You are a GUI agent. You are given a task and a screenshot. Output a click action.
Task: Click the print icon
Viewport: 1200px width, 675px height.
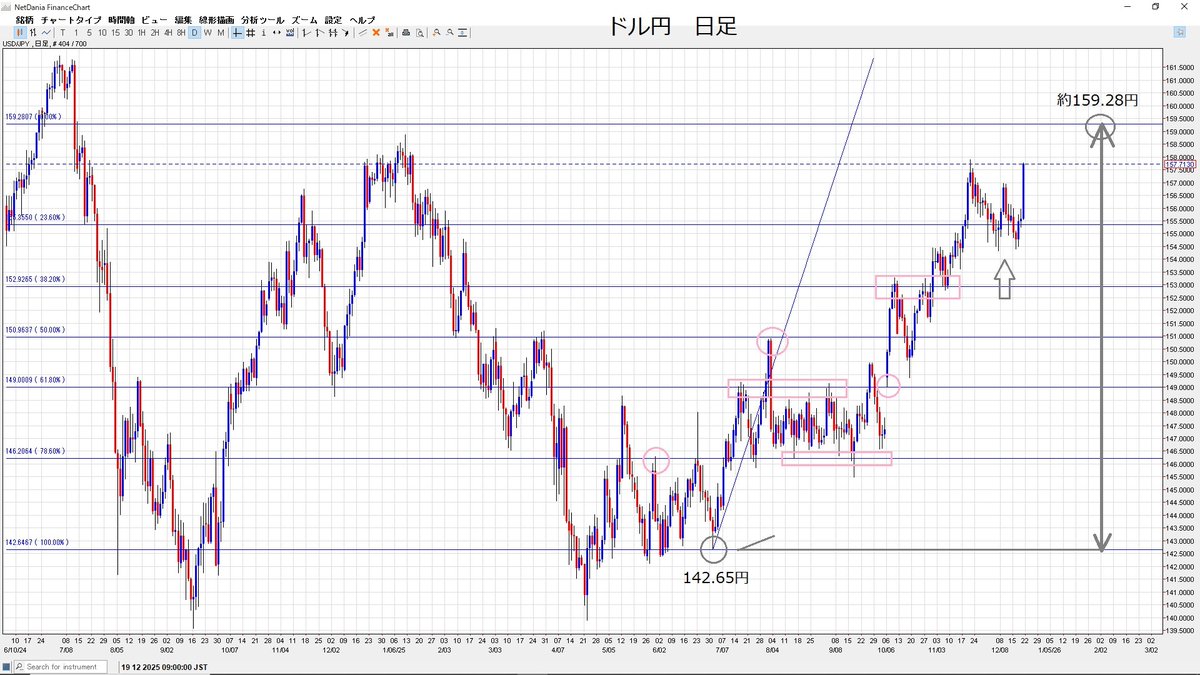click(x=405, y=32)
